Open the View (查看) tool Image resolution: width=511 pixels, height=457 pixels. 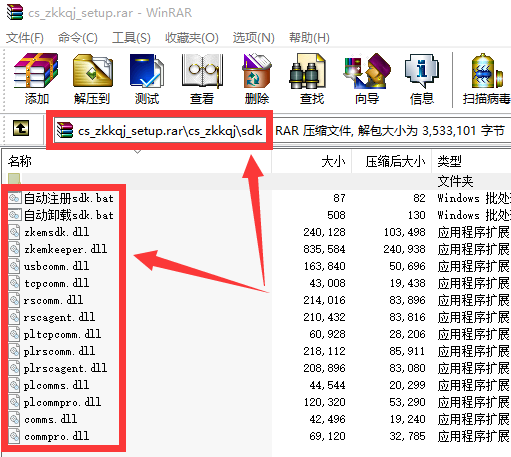tap(202, 79)
